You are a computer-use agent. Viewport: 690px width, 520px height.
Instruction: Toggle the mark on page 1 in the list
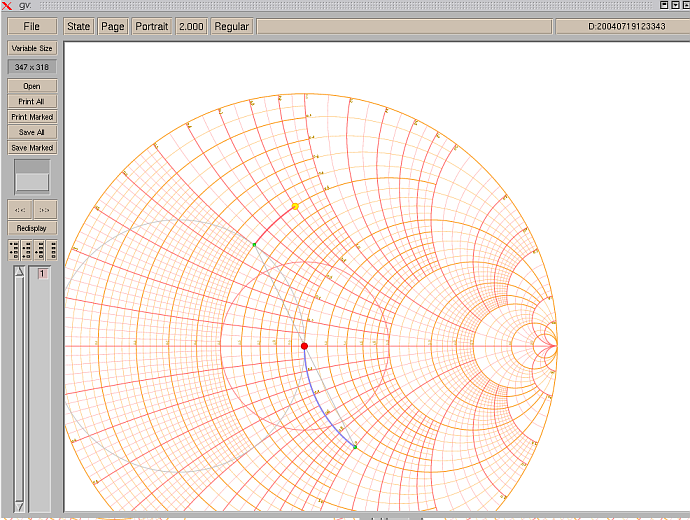click(43, 274)
